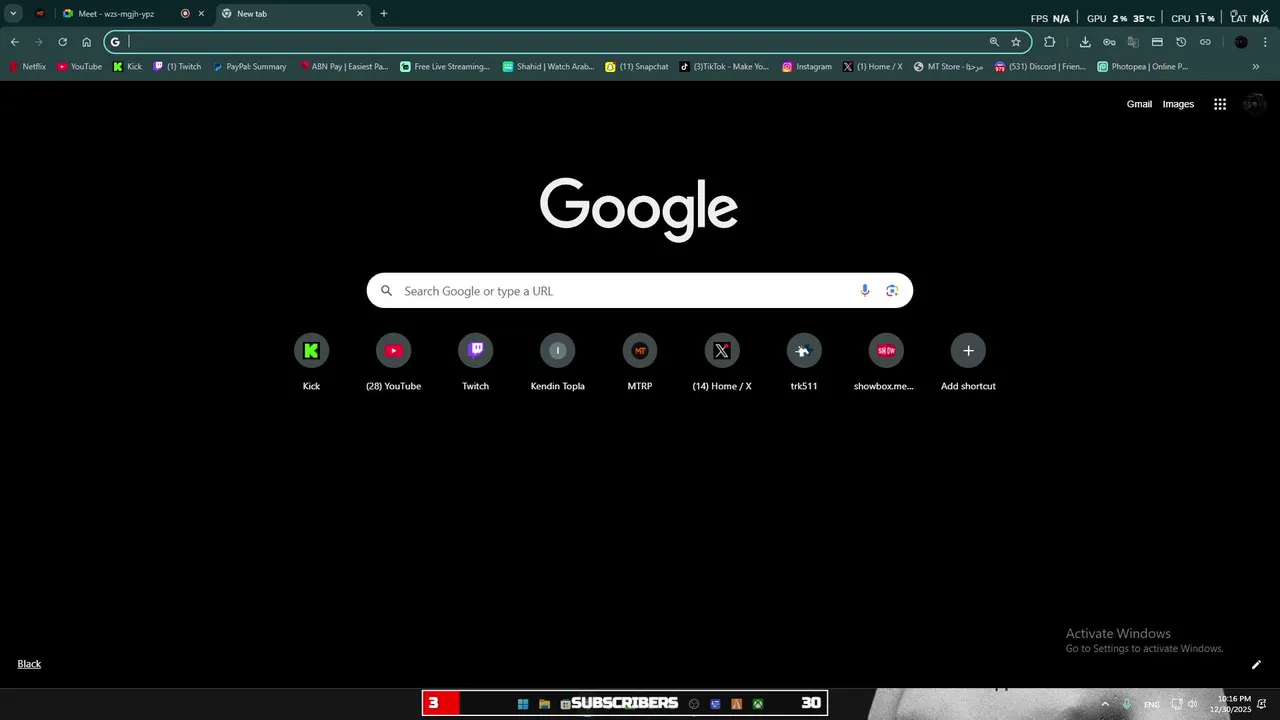Click the zoom magnifier in address bar

[994, 42]
